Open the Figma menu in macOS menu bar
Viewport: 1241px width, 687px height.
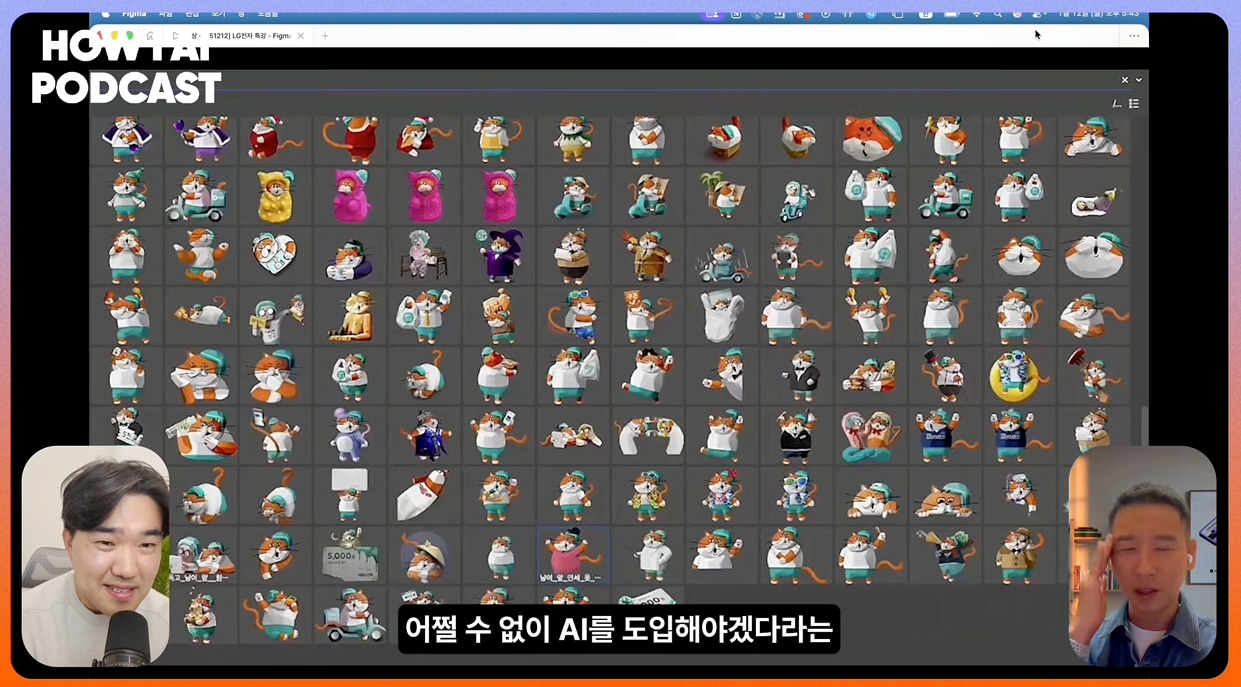pyautogui.click(x=133, y=14)
